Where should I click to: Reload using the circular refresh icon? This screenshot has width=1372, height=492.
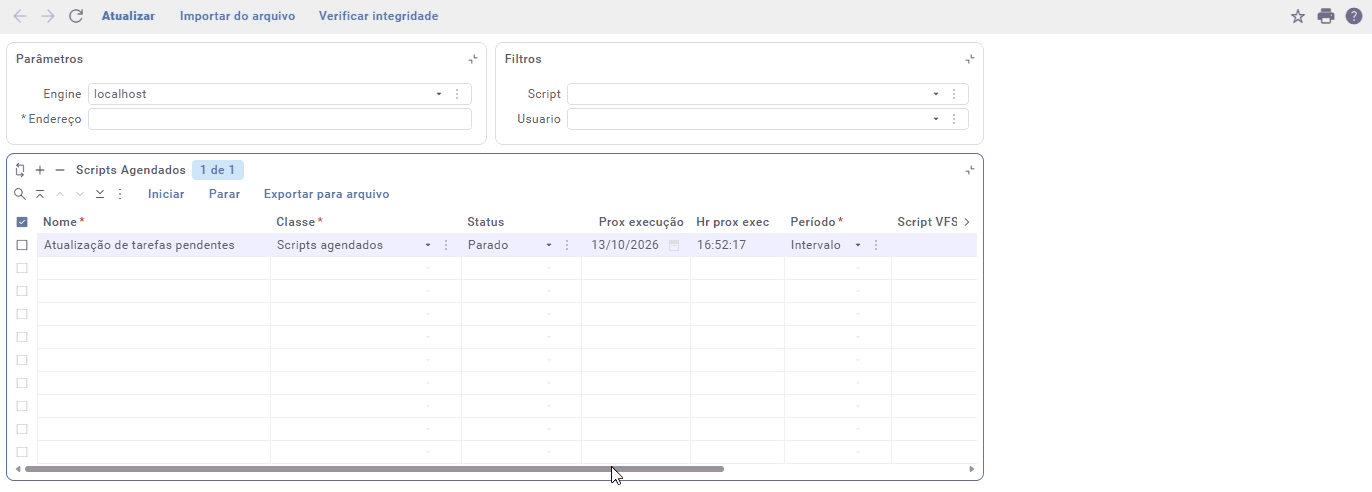click(x=76, y=16)
